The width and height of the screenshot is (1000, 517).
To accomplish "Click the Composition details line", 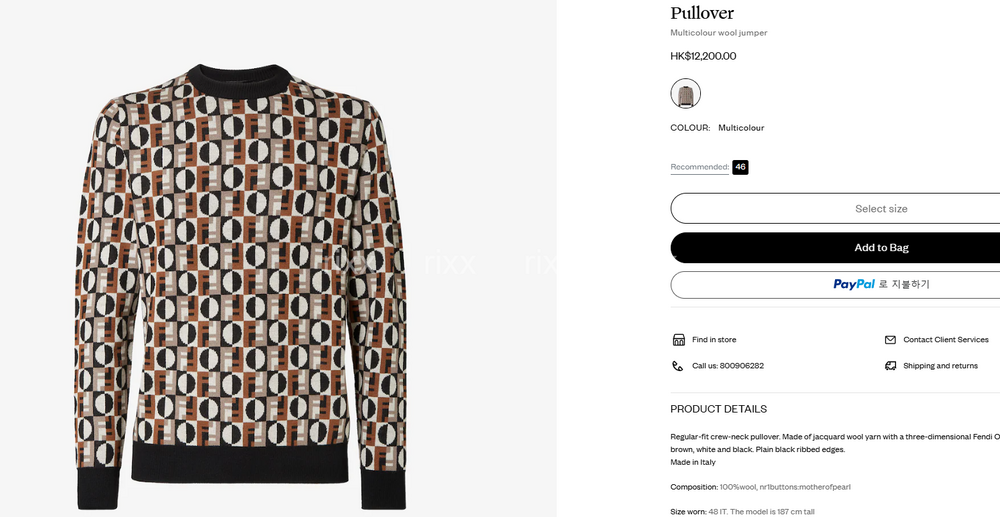I will (760, 487).
